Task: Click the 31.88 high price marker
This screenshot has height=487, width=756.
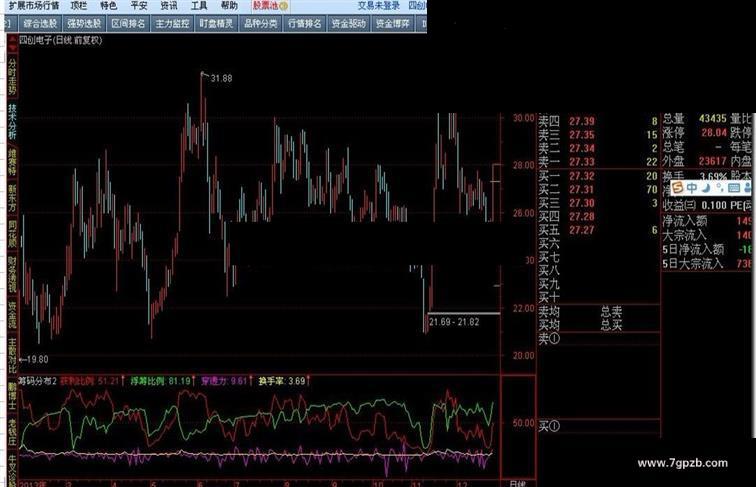Action: click(x=221, y=78)
